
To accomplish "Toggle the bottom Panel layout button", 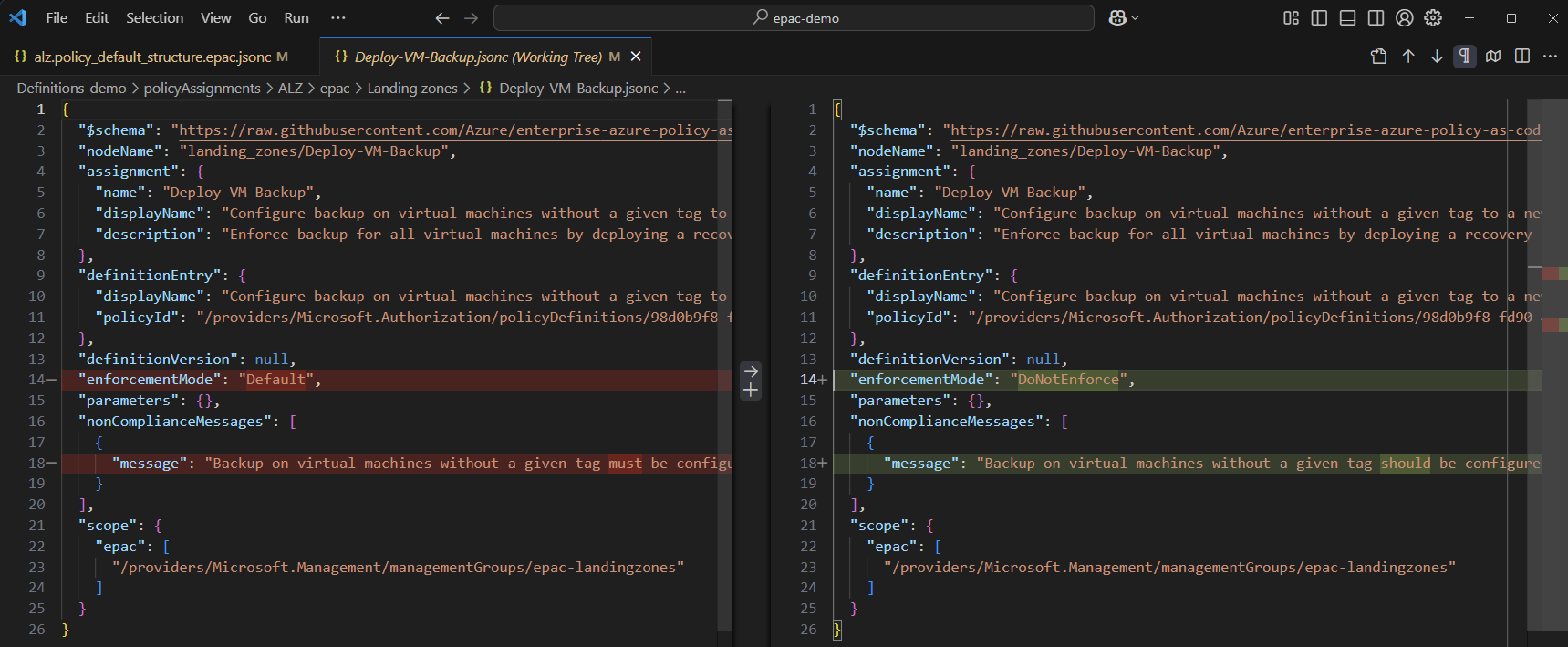I will 1347,18.
